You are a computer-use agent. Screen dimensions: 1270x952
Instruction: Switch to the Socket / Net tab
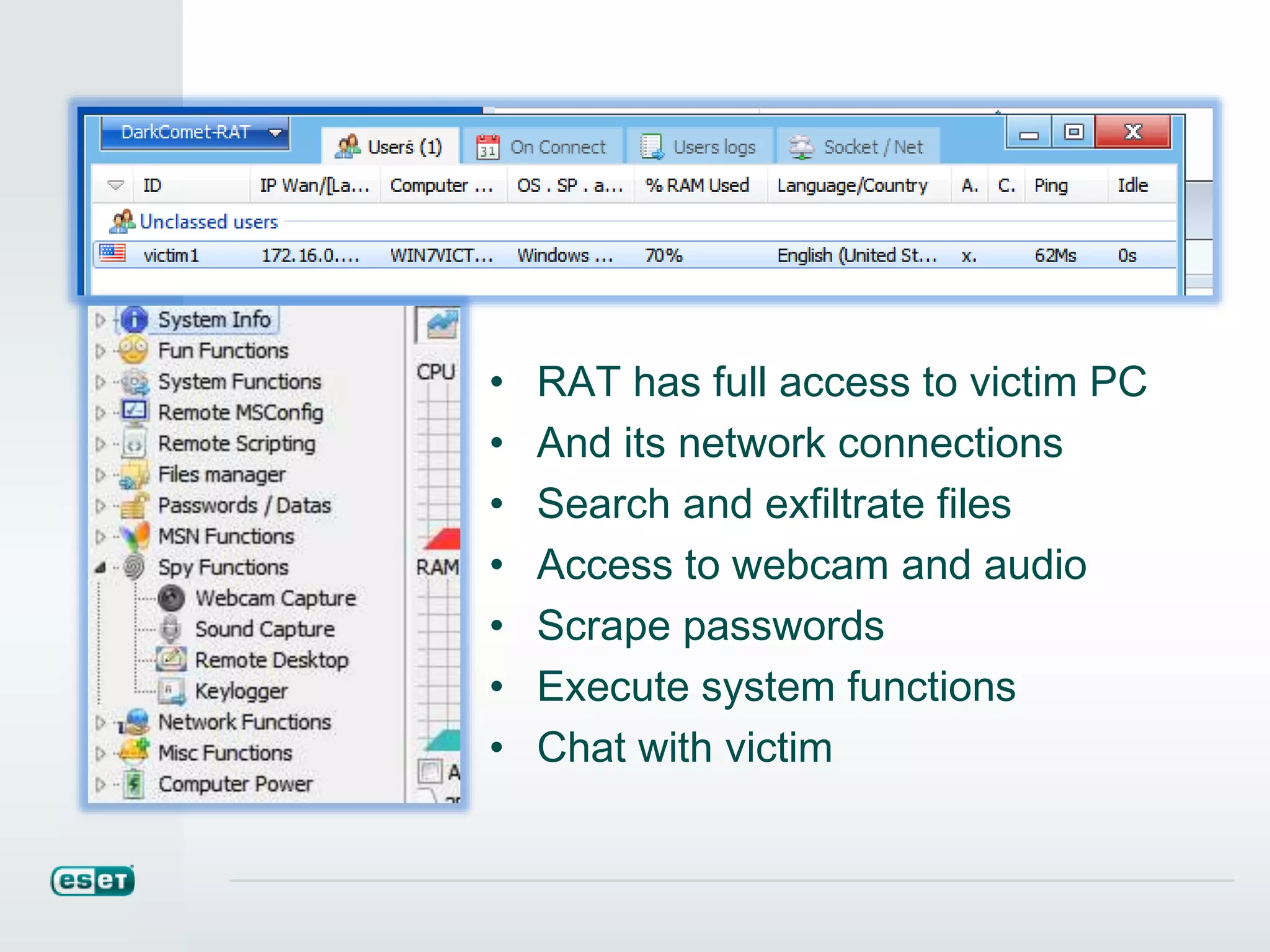point(858,146)
